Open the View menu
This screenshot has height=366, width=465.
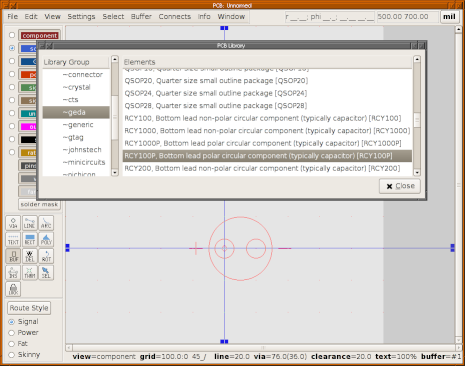52,16
